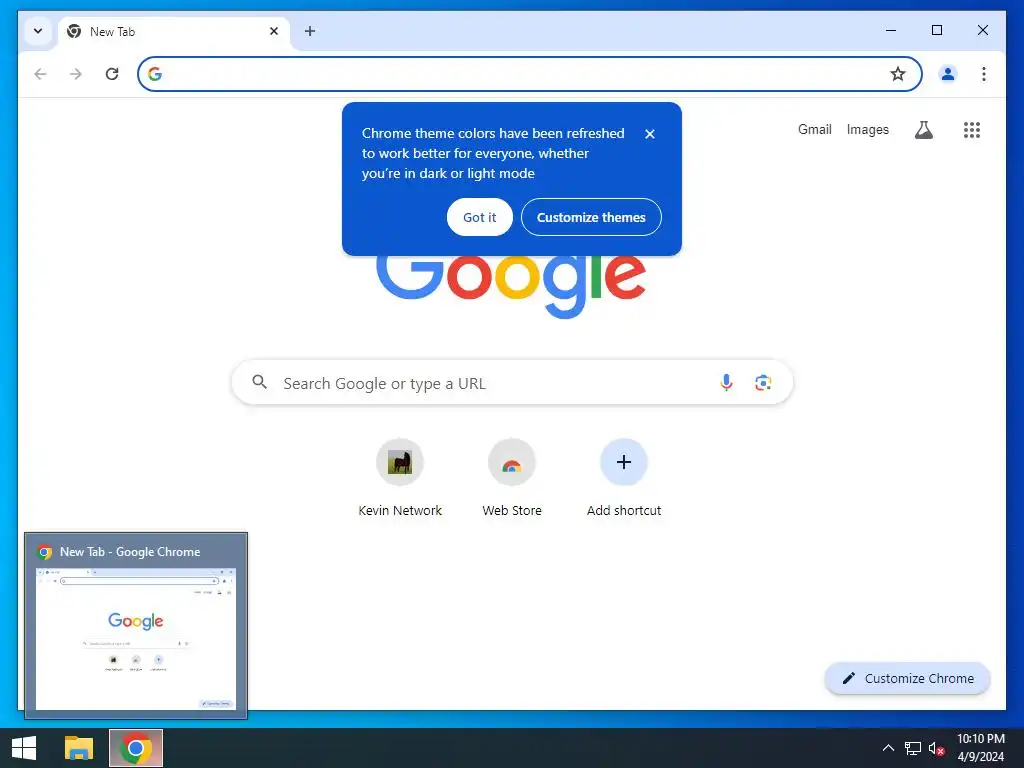Click the magnifier icon in search box
Viewport: 1024px width, 768px height.
(x=260, y=382)
